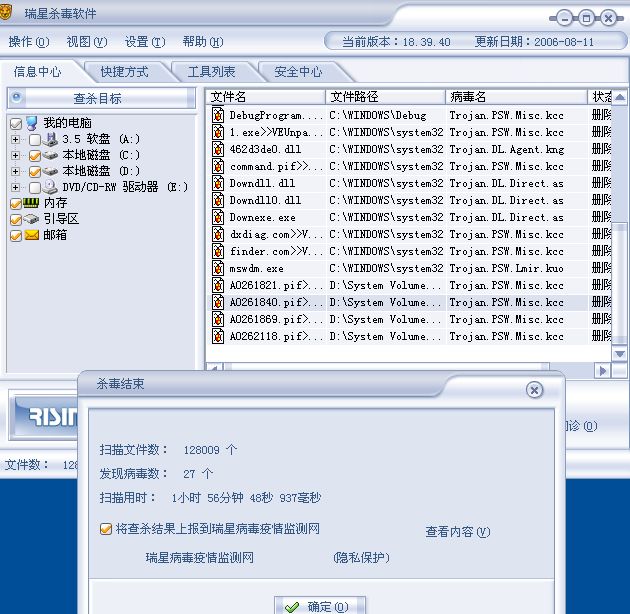The width and height of the screenshot is (630, 614).
Task: Toggle the 引导区 scan checkbox
Action: coord(16,219)
